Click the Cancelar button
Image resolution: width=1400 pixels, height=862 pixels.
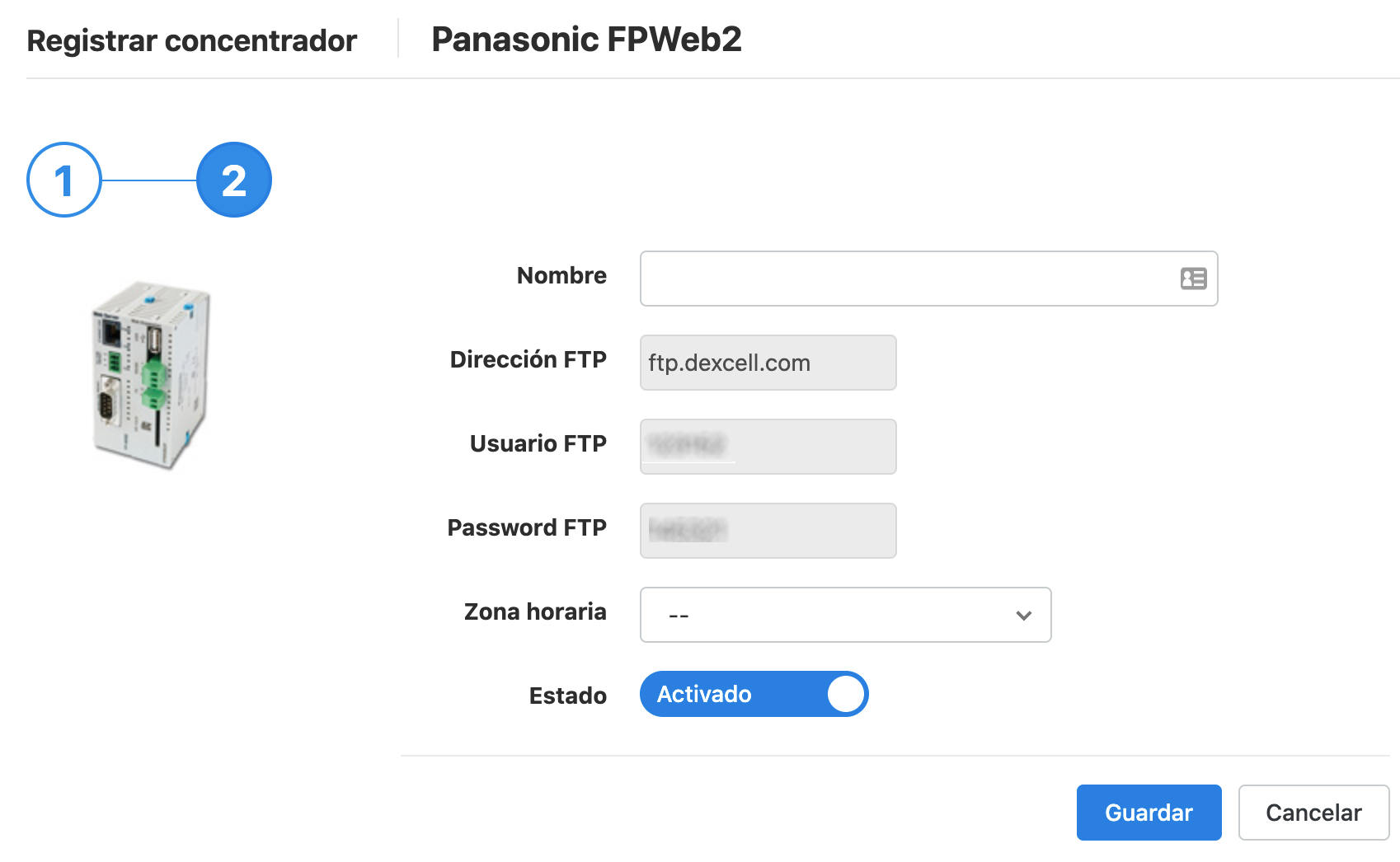click(x=1313, y=813)
